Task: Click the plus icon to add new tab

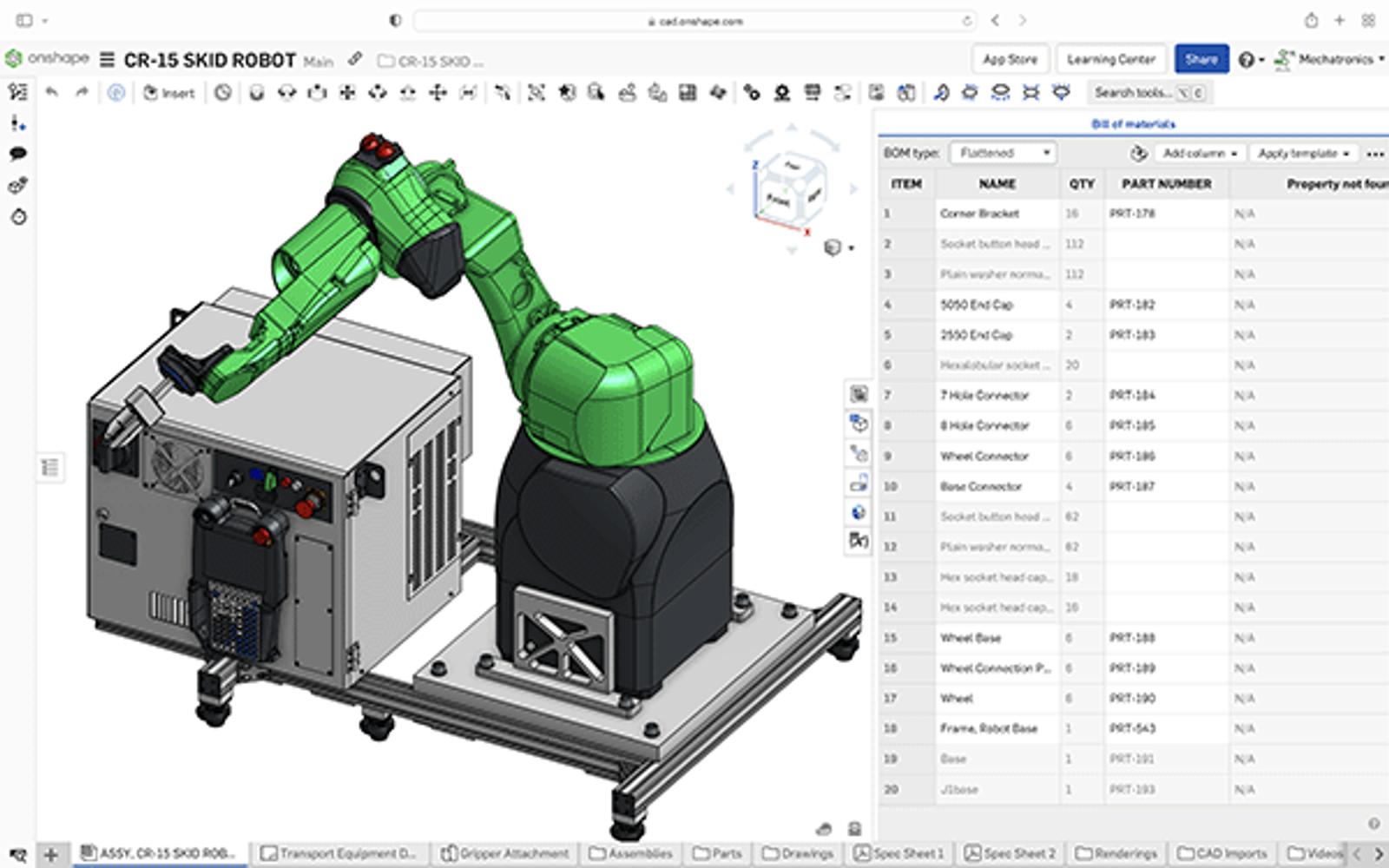Action: tap(51, 854)
